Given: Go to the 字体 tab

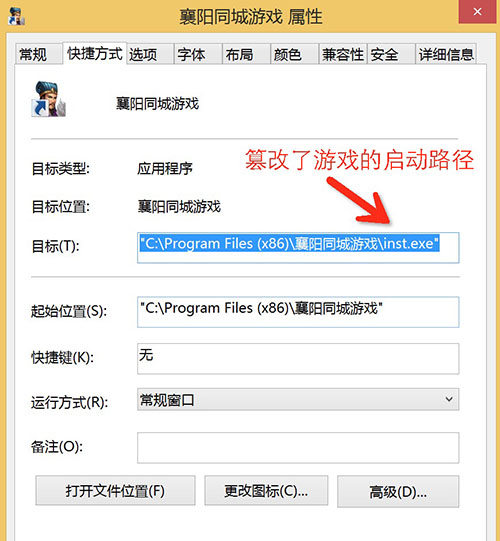Looking at the screenshot, I should [198, 55].
